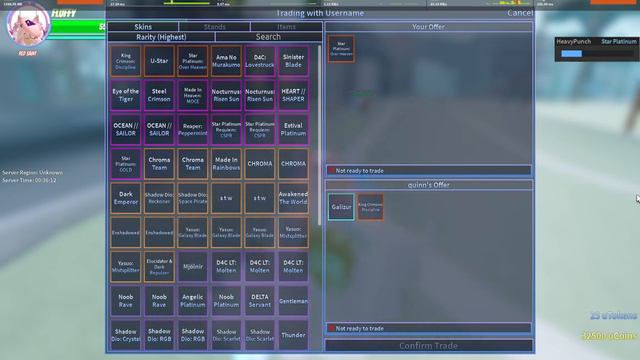The height and width of the screenshot is (360, 640).
Task: Select the Eye of the Tiger skin
Action: (x=125, y=95)
